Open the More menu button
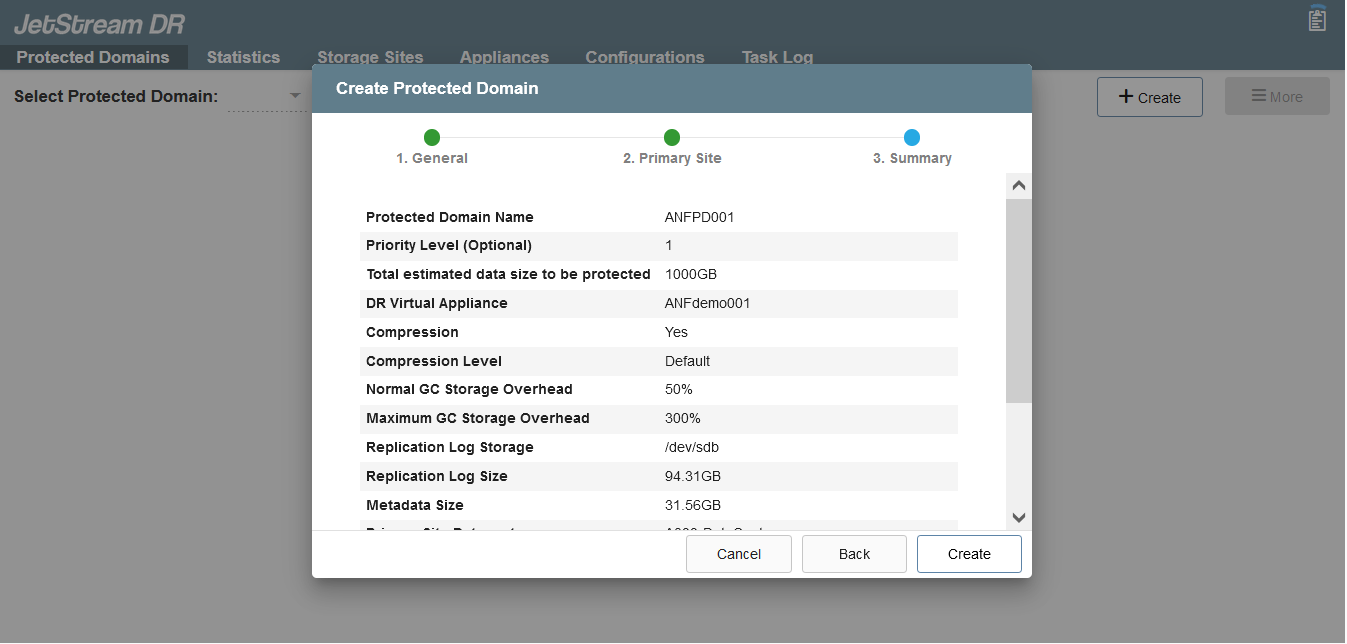Screen dimensions: 1347x644 click(x=1277, y=97)
